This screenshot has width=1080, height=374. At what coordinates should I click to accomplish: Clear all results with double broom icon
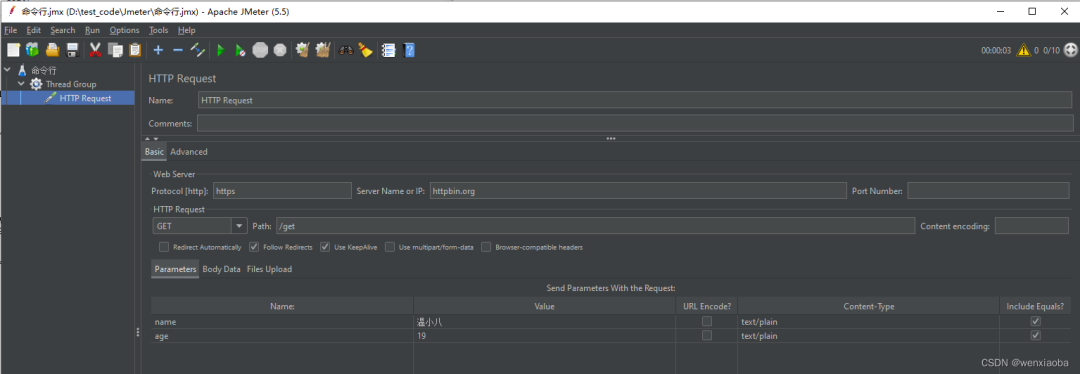pyautogui.click(x=322, y=50)
